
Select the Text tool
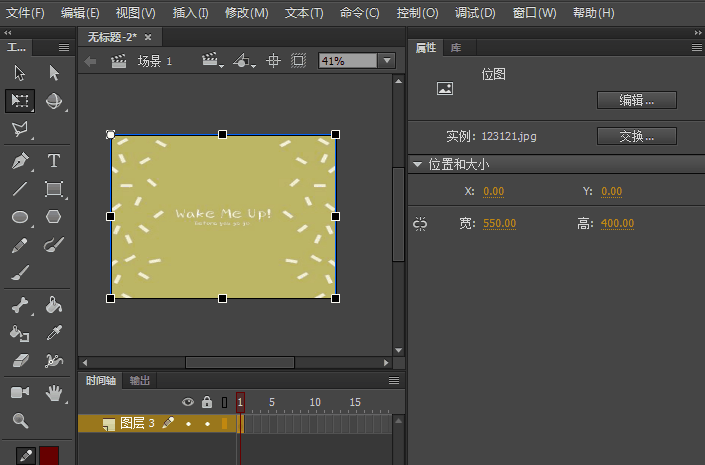(54, 161)
